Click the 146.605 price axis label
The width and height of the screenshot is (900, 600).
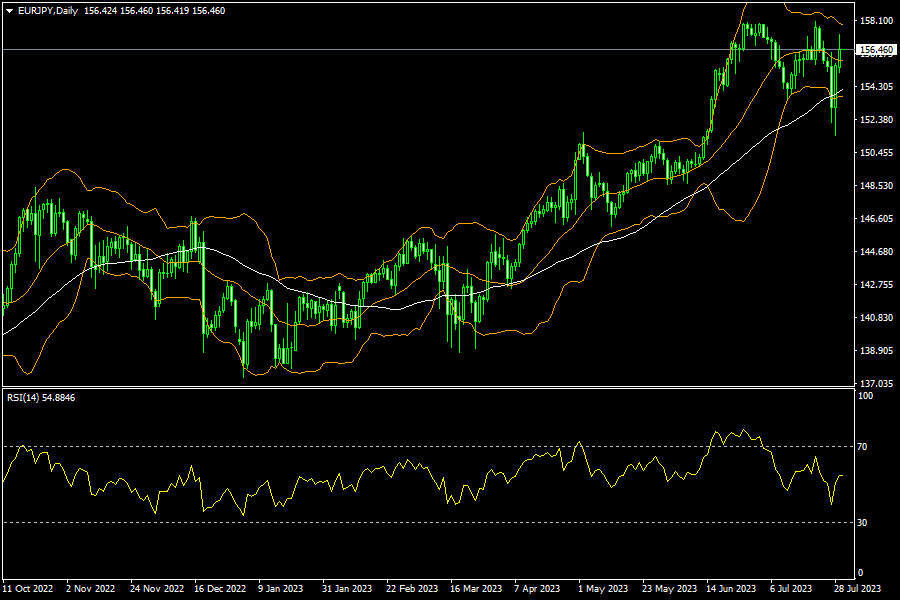[876, 219]
